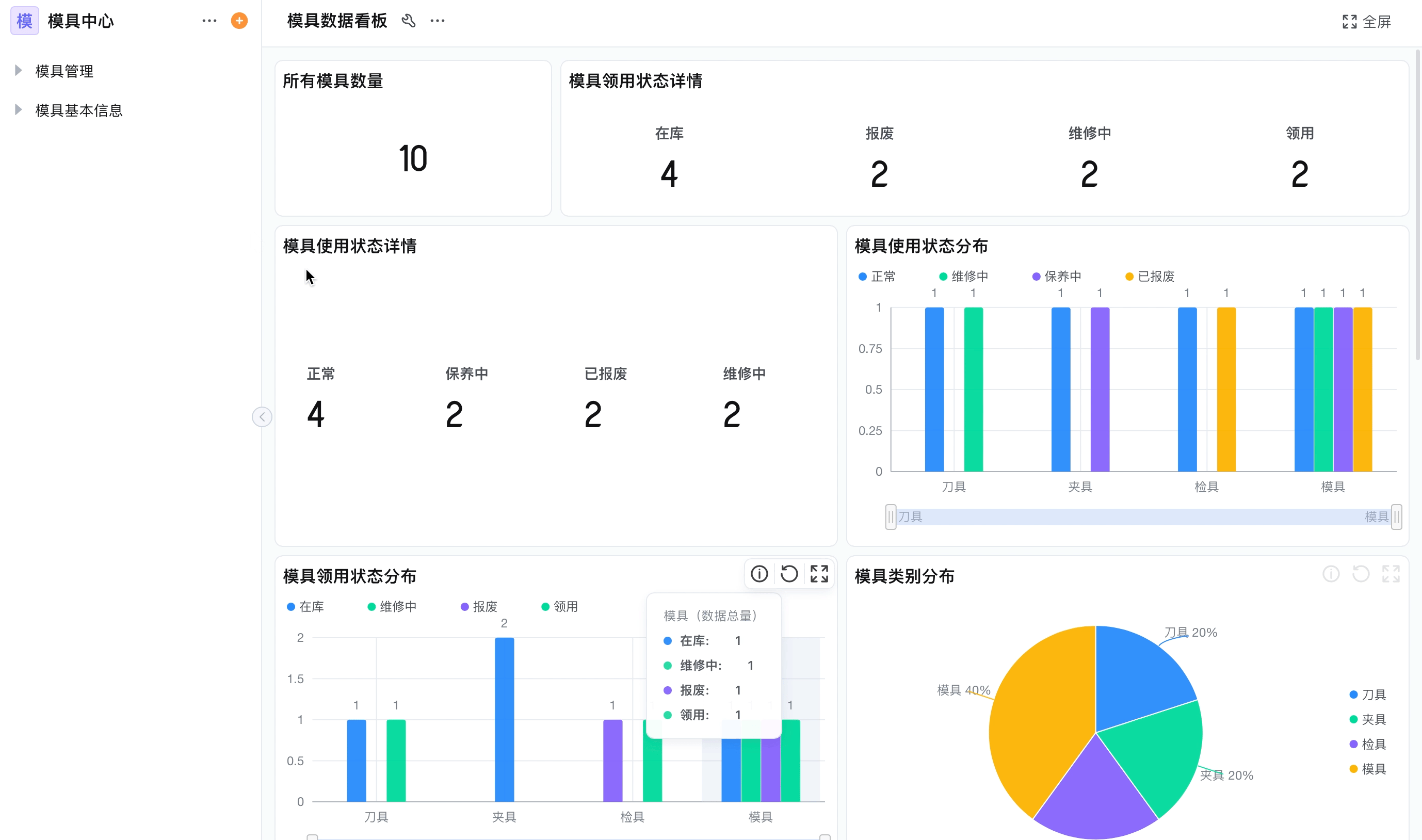
Task: Click the 正常 count in 模具使用状态详情
Action: coord(316,414)
